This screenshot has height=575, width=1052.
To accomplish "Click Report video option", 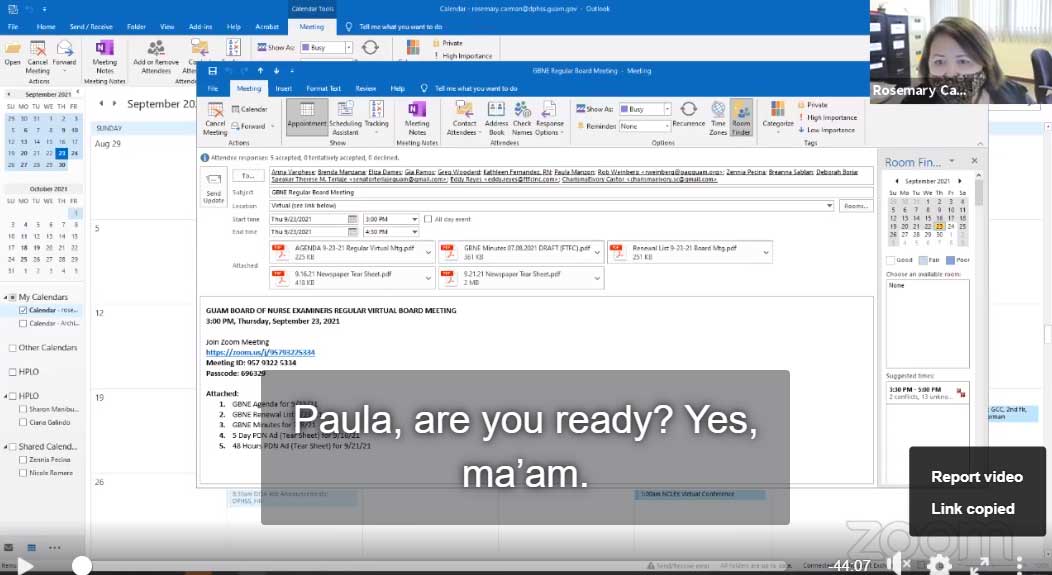I will 977,477.
